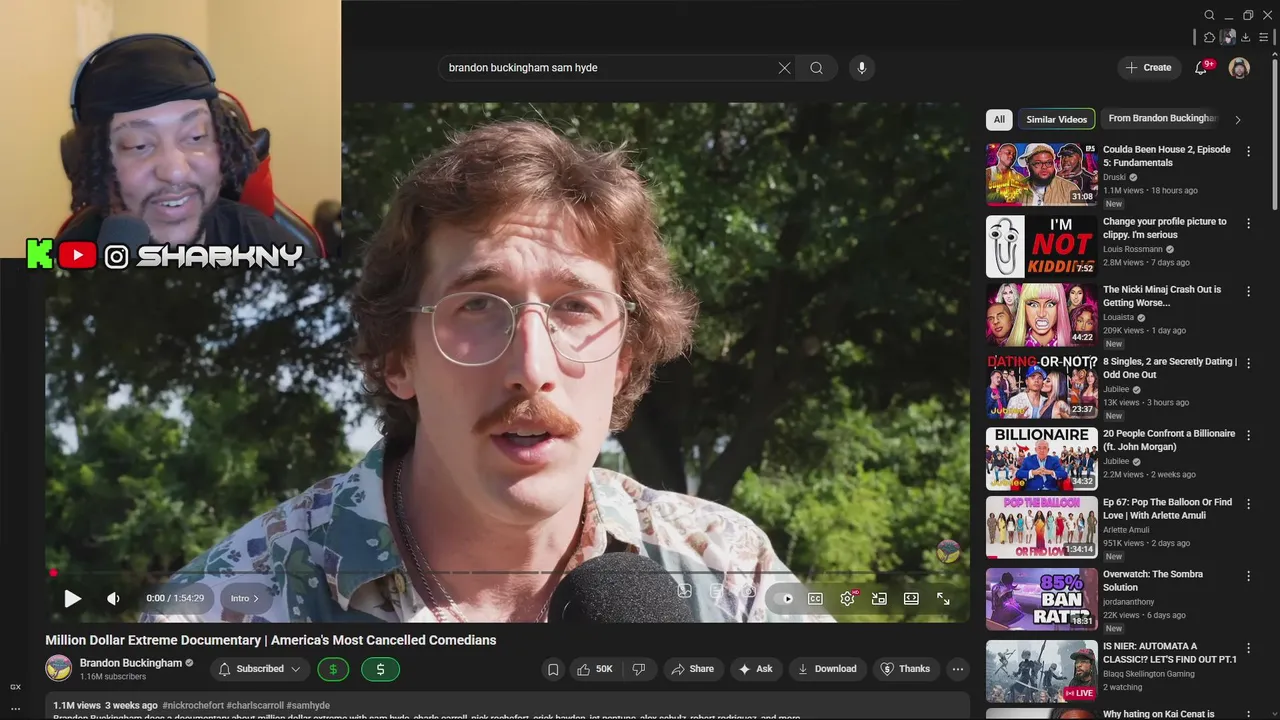1280x720 pixels.
Task: Open the live NIER: AUTOMATA stream thumbnail
Action: coord(1041,671)
